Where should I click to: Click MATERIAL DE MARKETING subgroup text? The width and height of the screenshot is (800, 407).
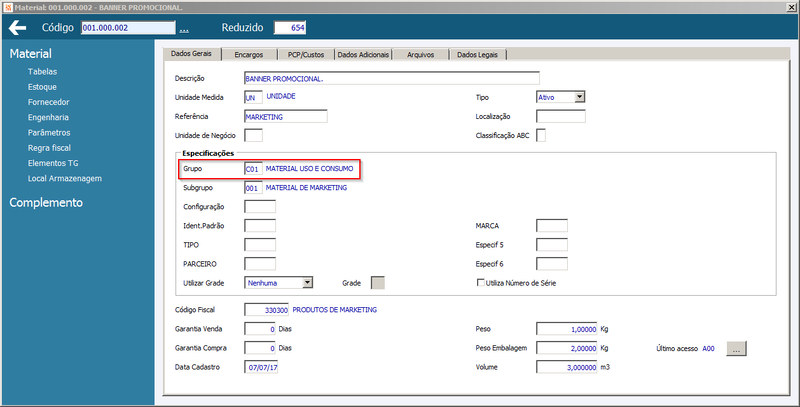click(306, 188)
